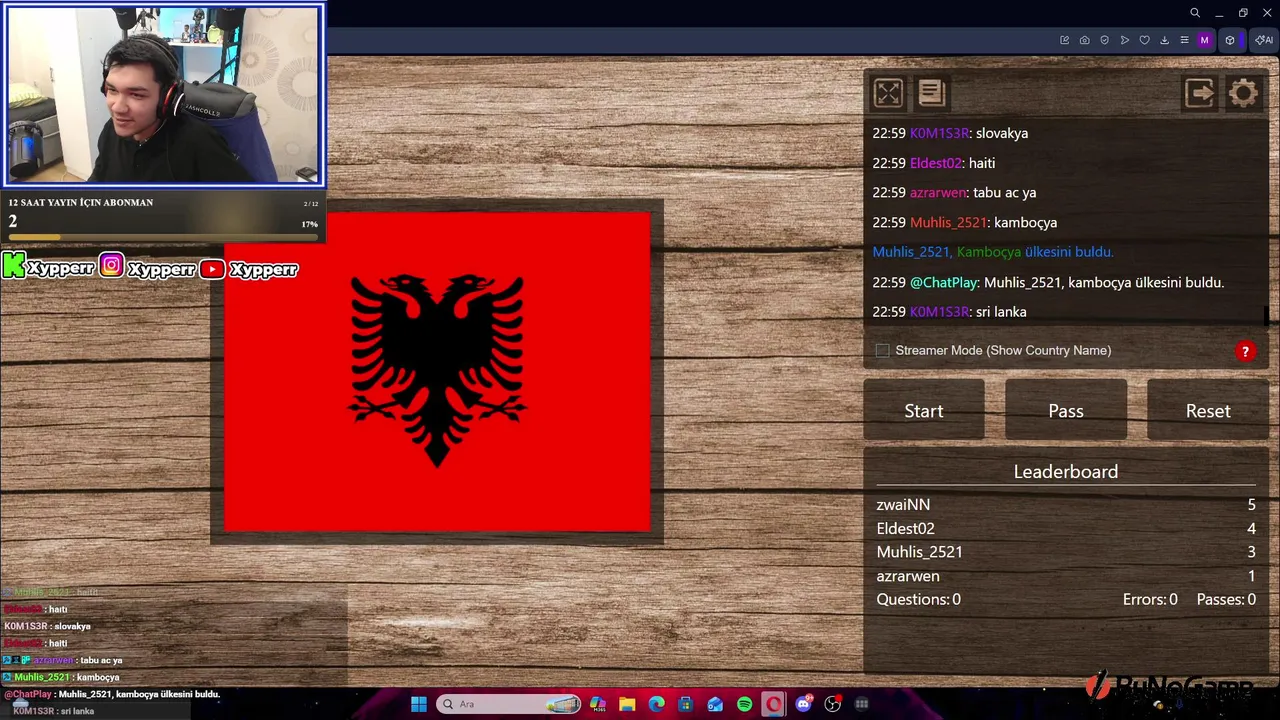
Task: Open Windows Start menu
Action: pyautogui.click(x=419, y=705)
